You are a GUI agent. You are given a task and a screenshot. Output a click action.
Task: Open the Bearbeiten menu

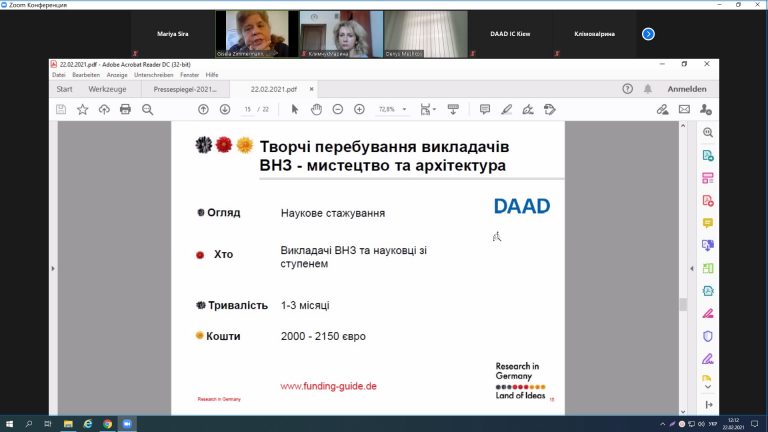tap(85, 75)
